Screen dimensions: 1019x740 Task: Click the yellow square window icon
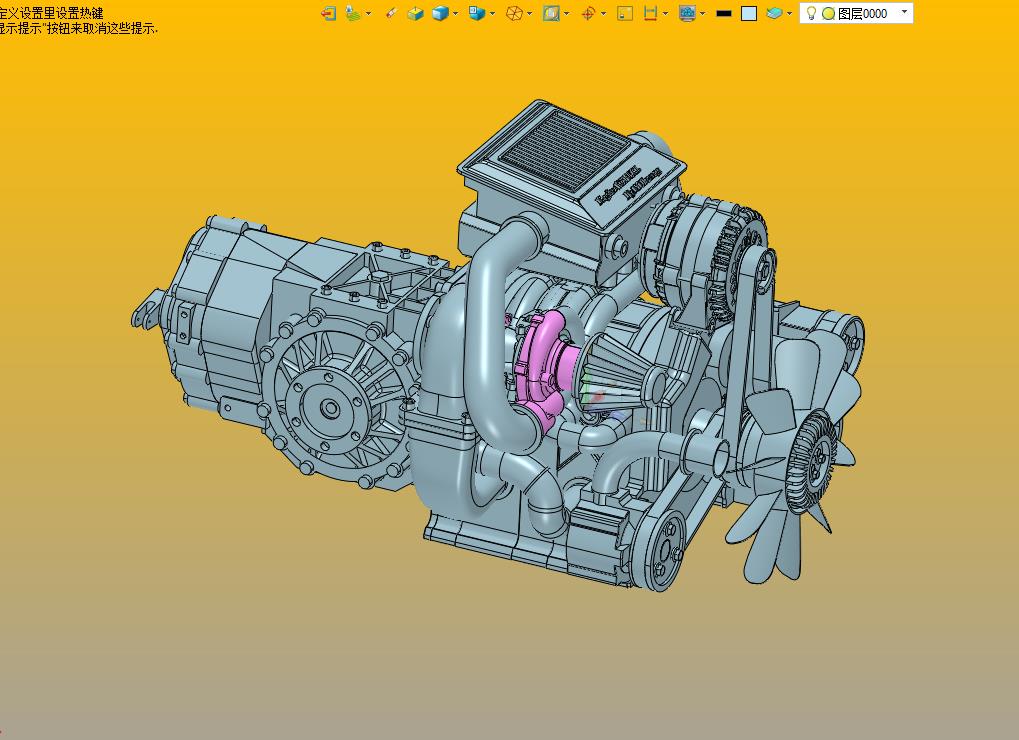pos(625,13)
